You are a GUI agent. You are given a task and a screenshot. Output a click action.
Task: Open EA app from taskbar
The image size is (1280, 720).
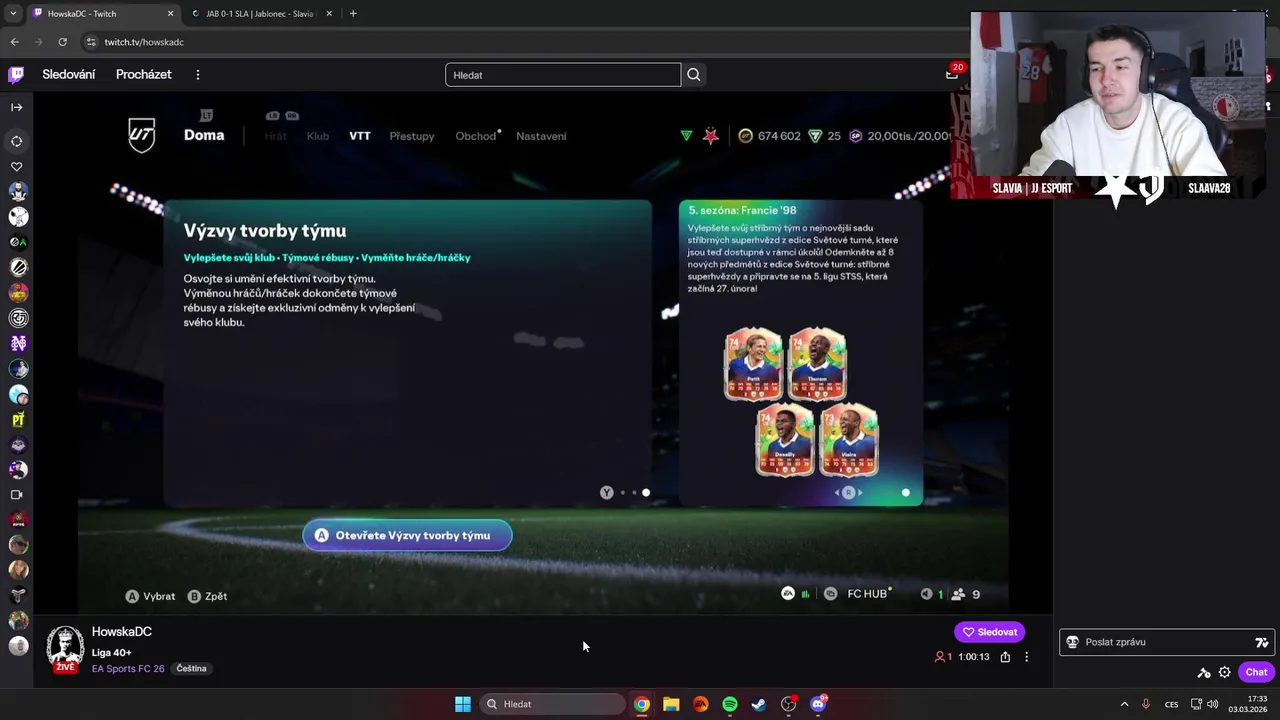tap(700, 704)
